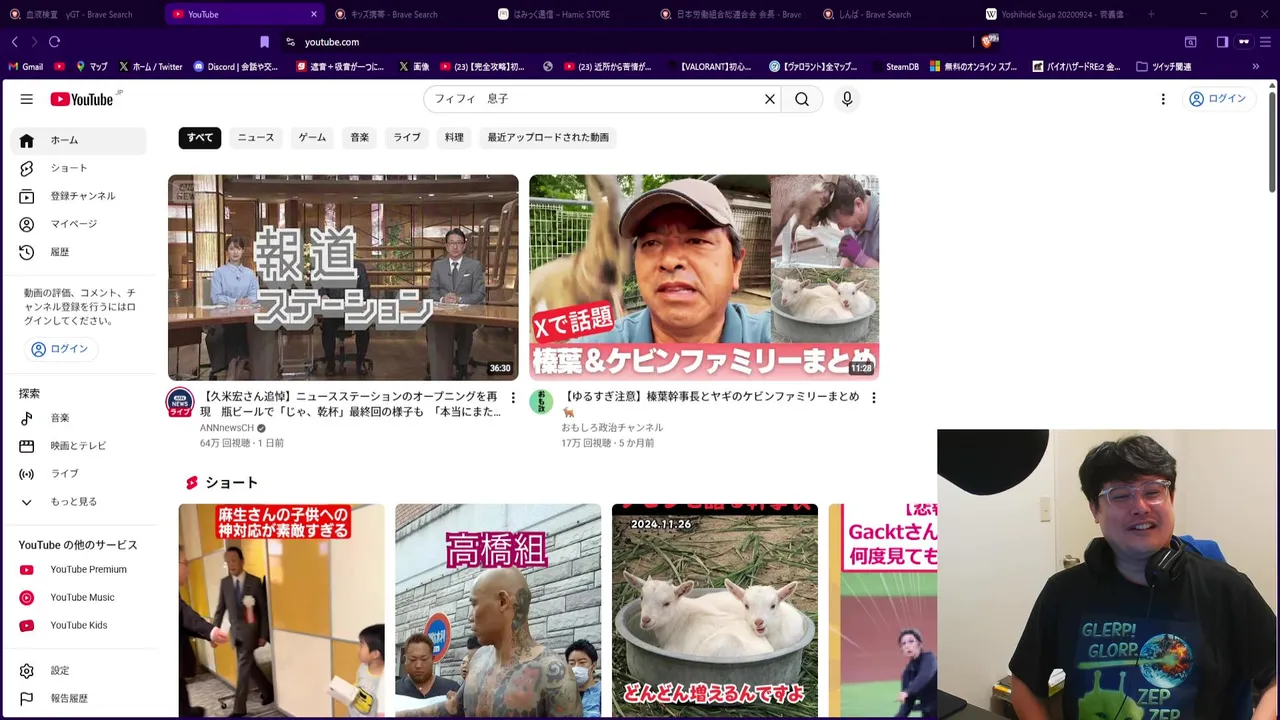Open the YouTube hamburger guide menu
The image size is (1280, 720).
pyautogui.click(x=27, y=99)
